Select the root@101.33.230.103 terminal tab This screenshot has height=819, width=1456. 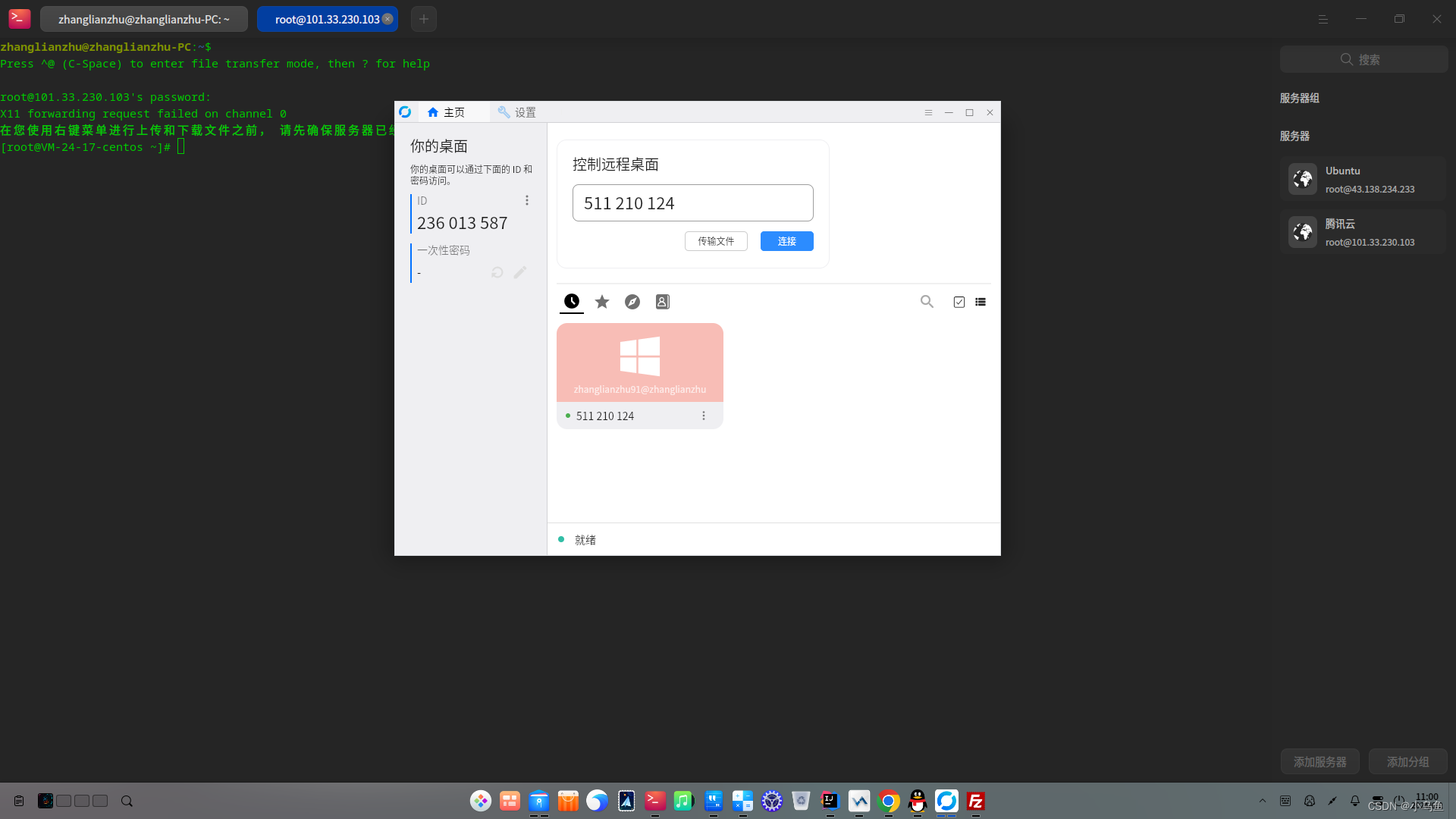[327, 19]
